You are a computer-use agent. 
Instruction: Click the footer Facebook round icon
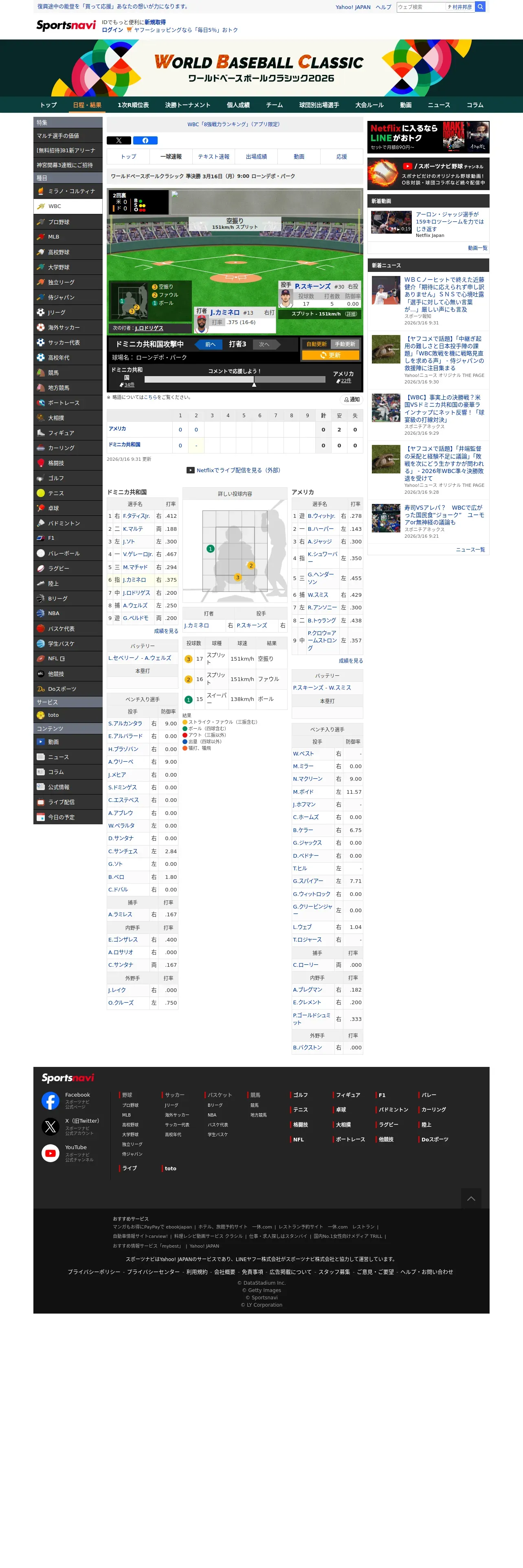(x=51, y=1101)
